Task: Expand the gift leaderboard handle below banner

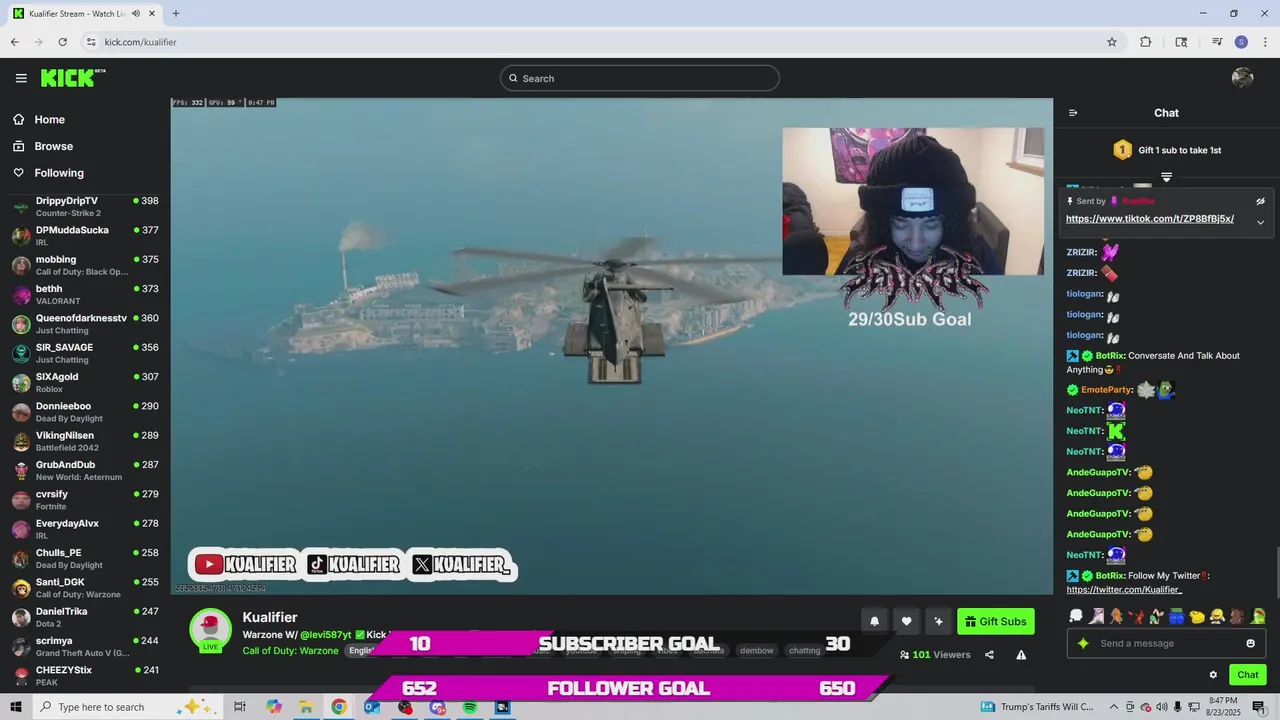Action: (1166, 177)
